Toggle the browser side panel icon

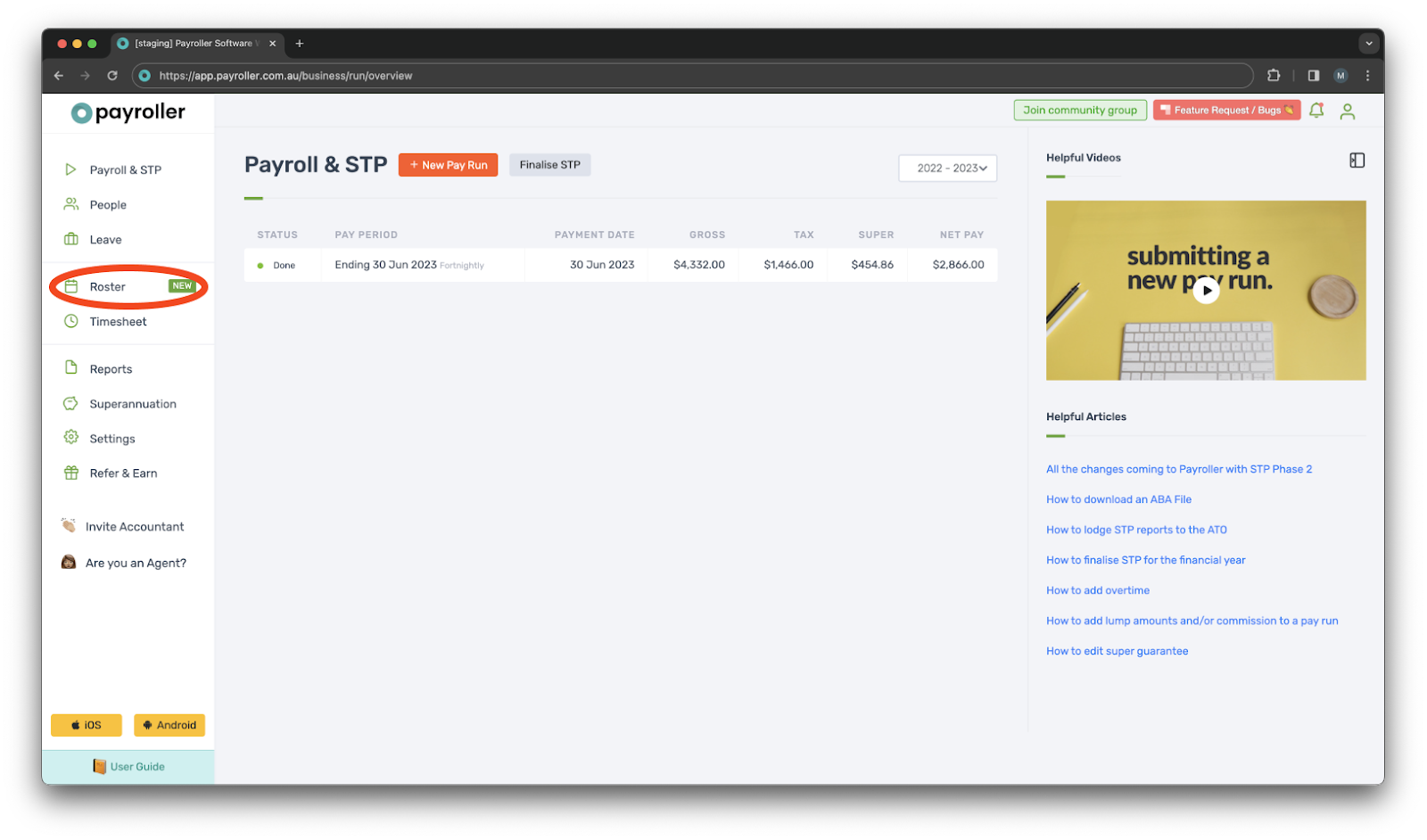tap(1313, 76)
